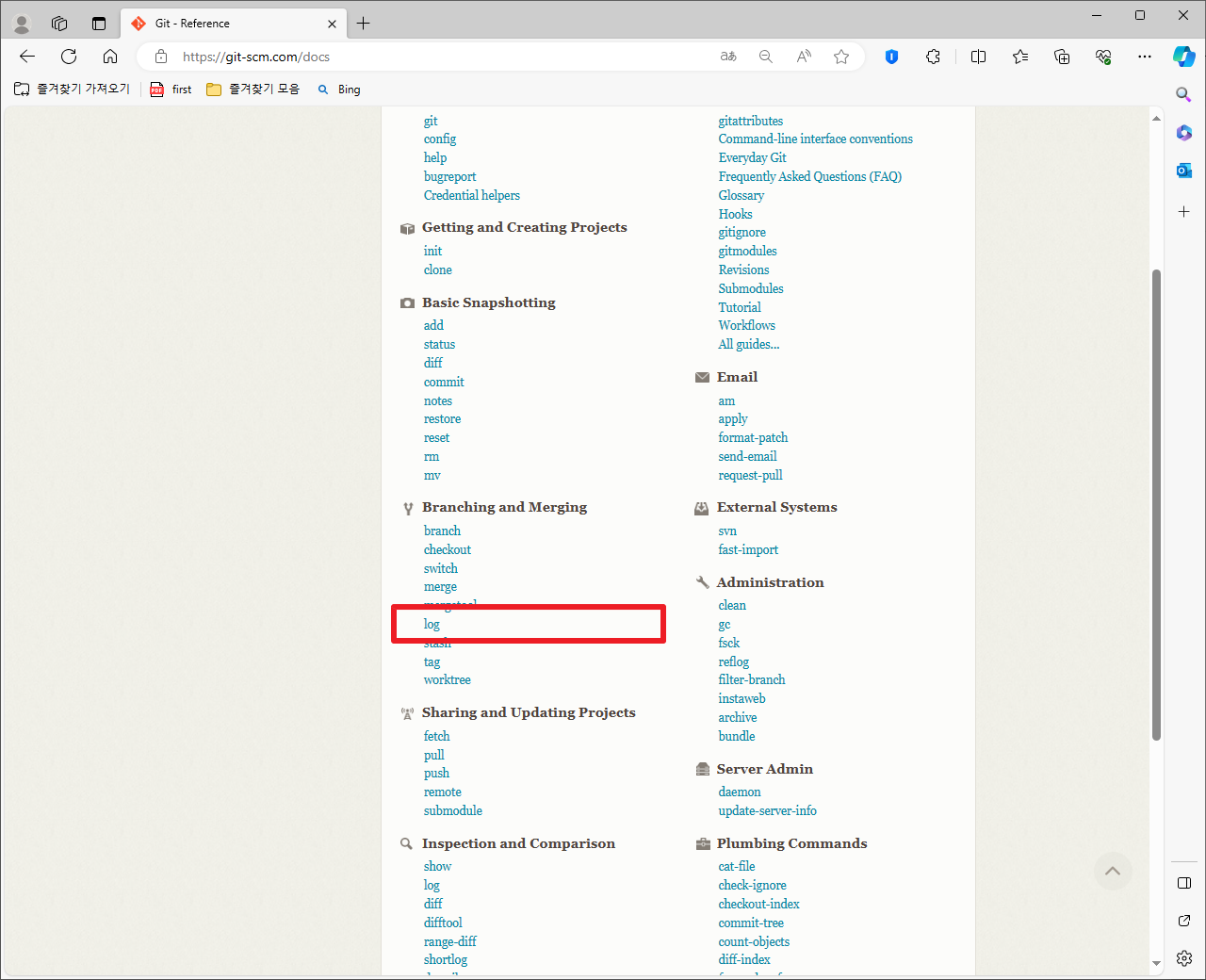
Task: Open Copilot in the toolbar
Action: [1184, 57]
